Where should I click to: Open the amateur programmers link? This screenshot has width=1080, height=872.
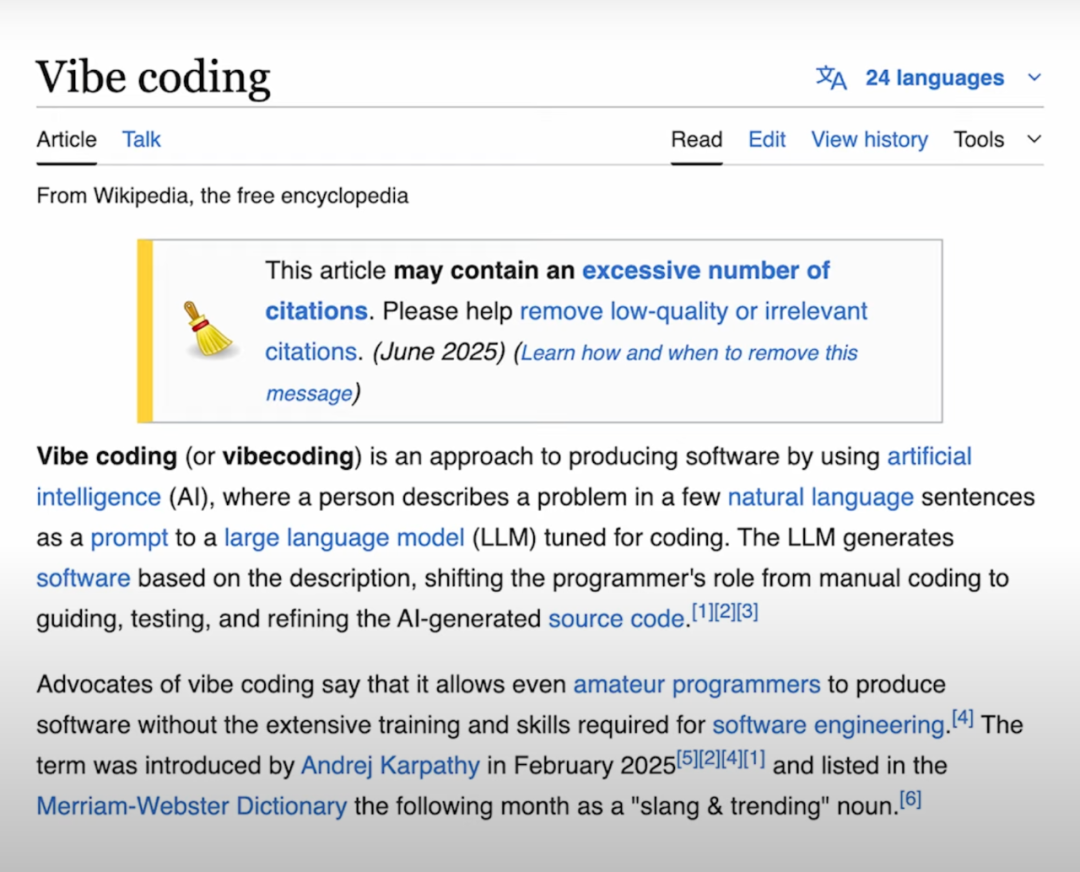coord(696,685)
